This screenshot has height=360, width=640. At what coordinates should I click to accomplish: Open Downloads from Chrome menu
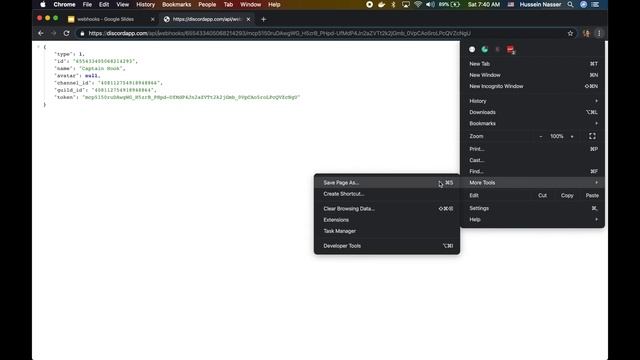click(533, 112)
